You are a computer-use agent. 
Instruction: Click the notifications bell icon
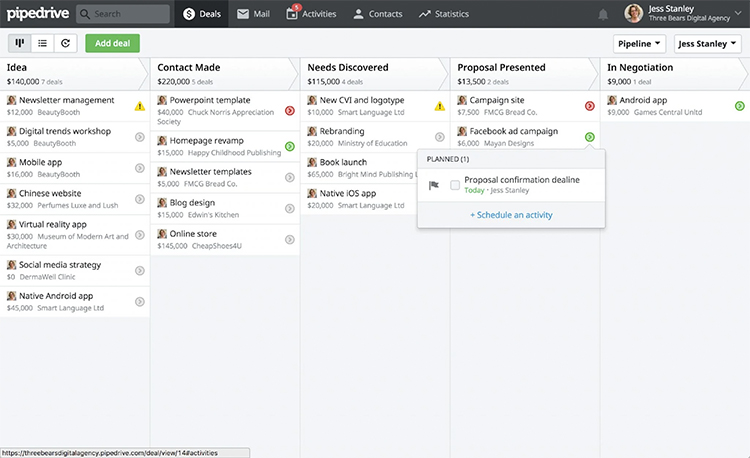(x=603, y=14)
